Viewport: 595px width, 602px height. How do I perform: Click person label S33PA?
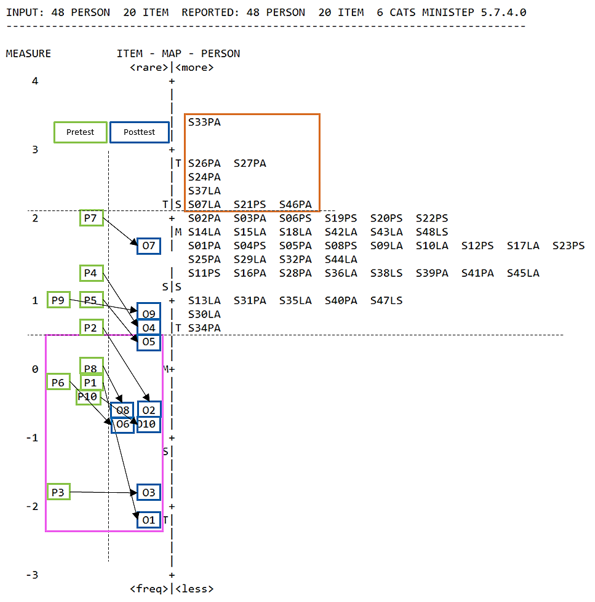click(204, 122)
